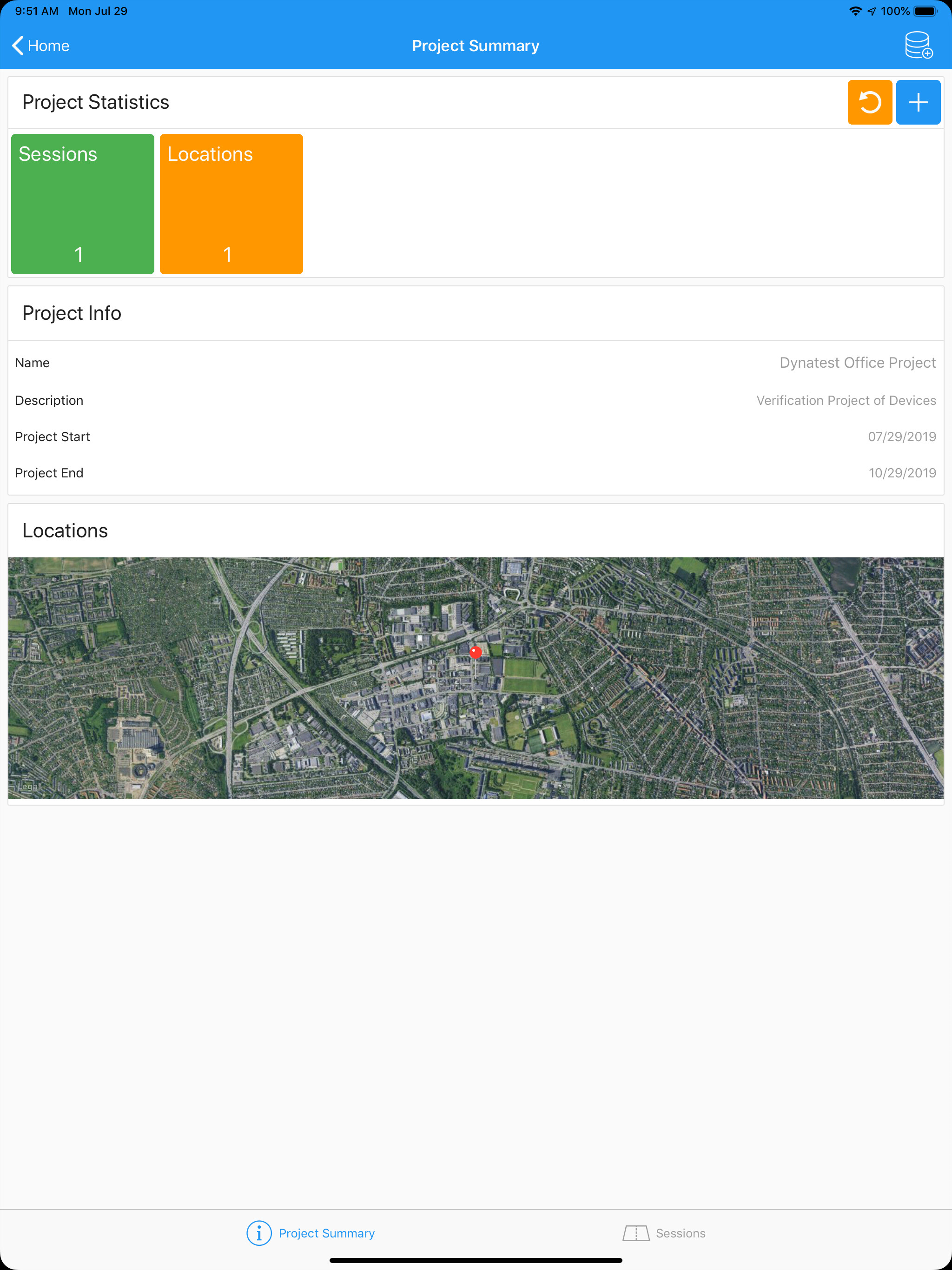This screenshot has width=952, height=1270.
Task: Click the Project Start date 07/29/2019
Action: (901, 437)
